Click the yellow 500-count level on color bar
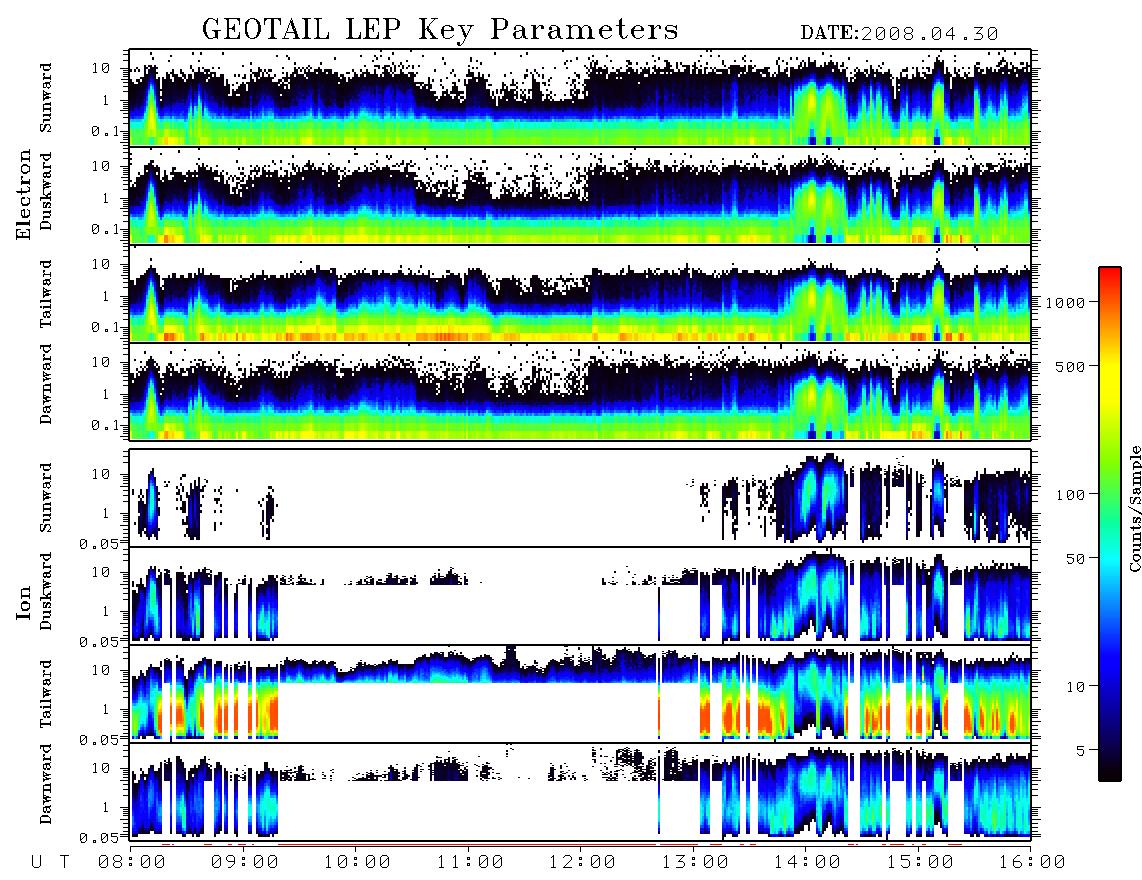 1110,366
